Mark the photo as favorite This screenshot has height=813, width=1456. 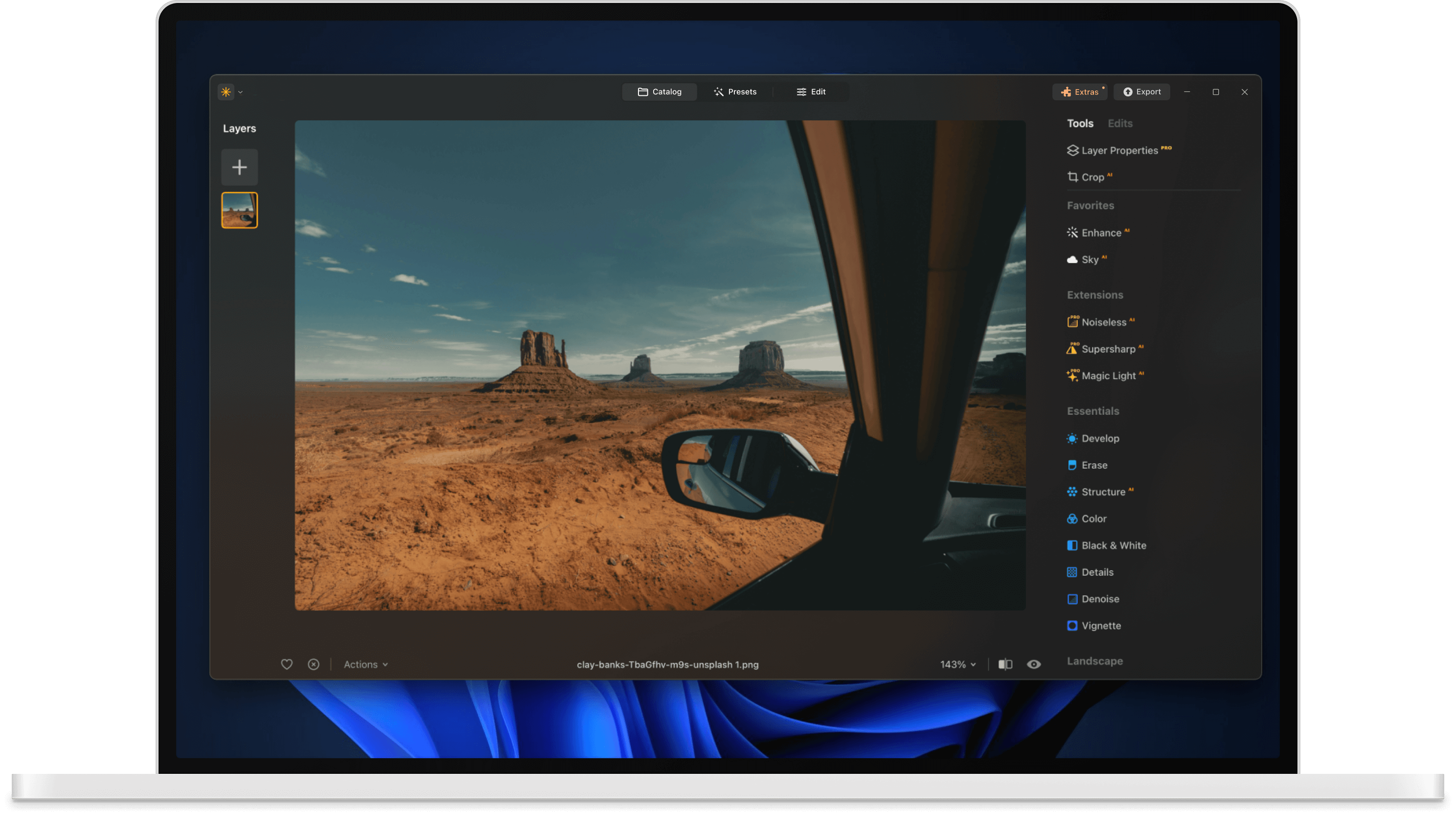point(287,664)
